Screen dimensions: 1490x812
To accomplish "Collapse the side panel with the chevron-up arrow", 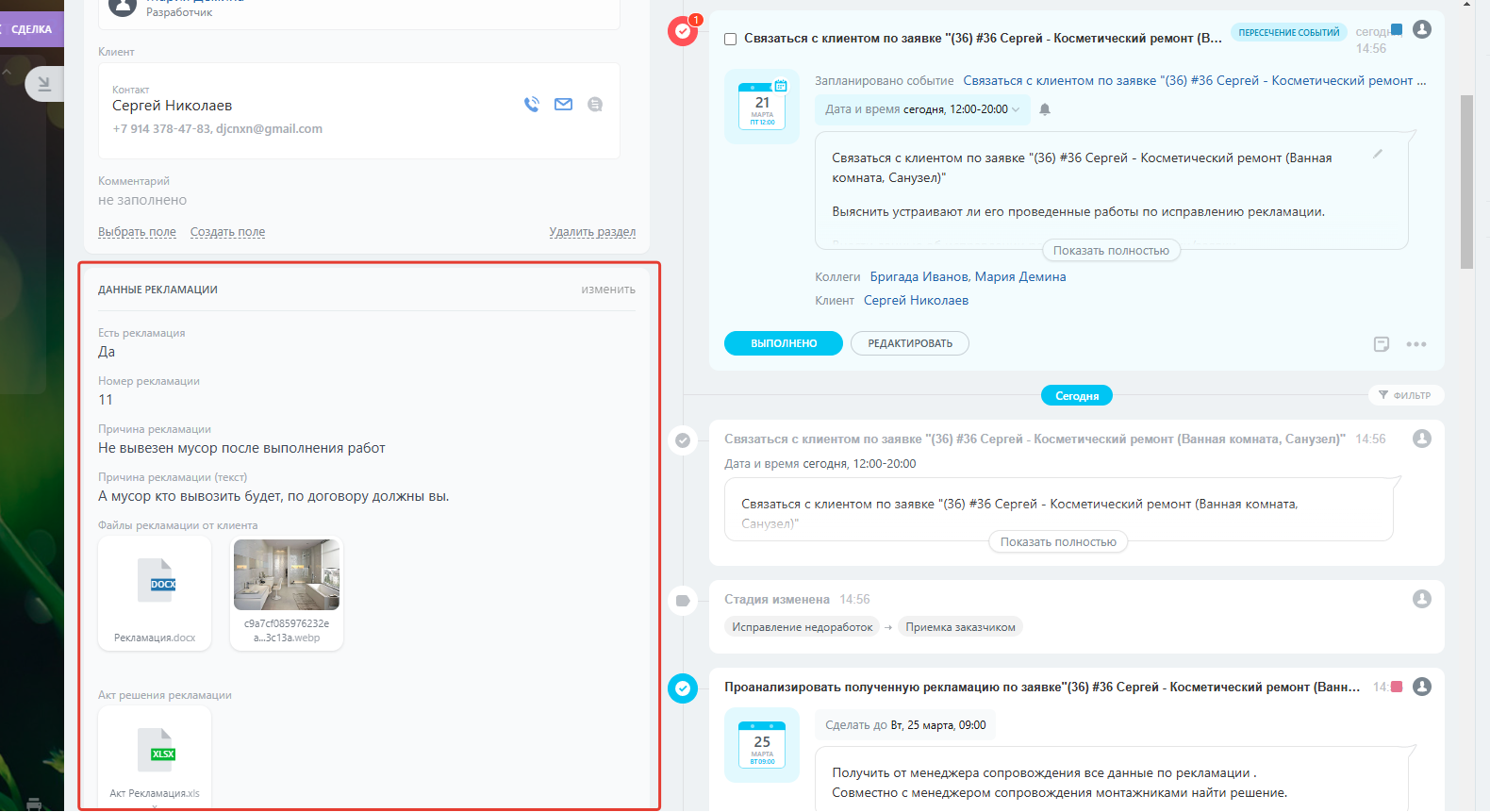I will pyautogui.click(x=8, y=72).
